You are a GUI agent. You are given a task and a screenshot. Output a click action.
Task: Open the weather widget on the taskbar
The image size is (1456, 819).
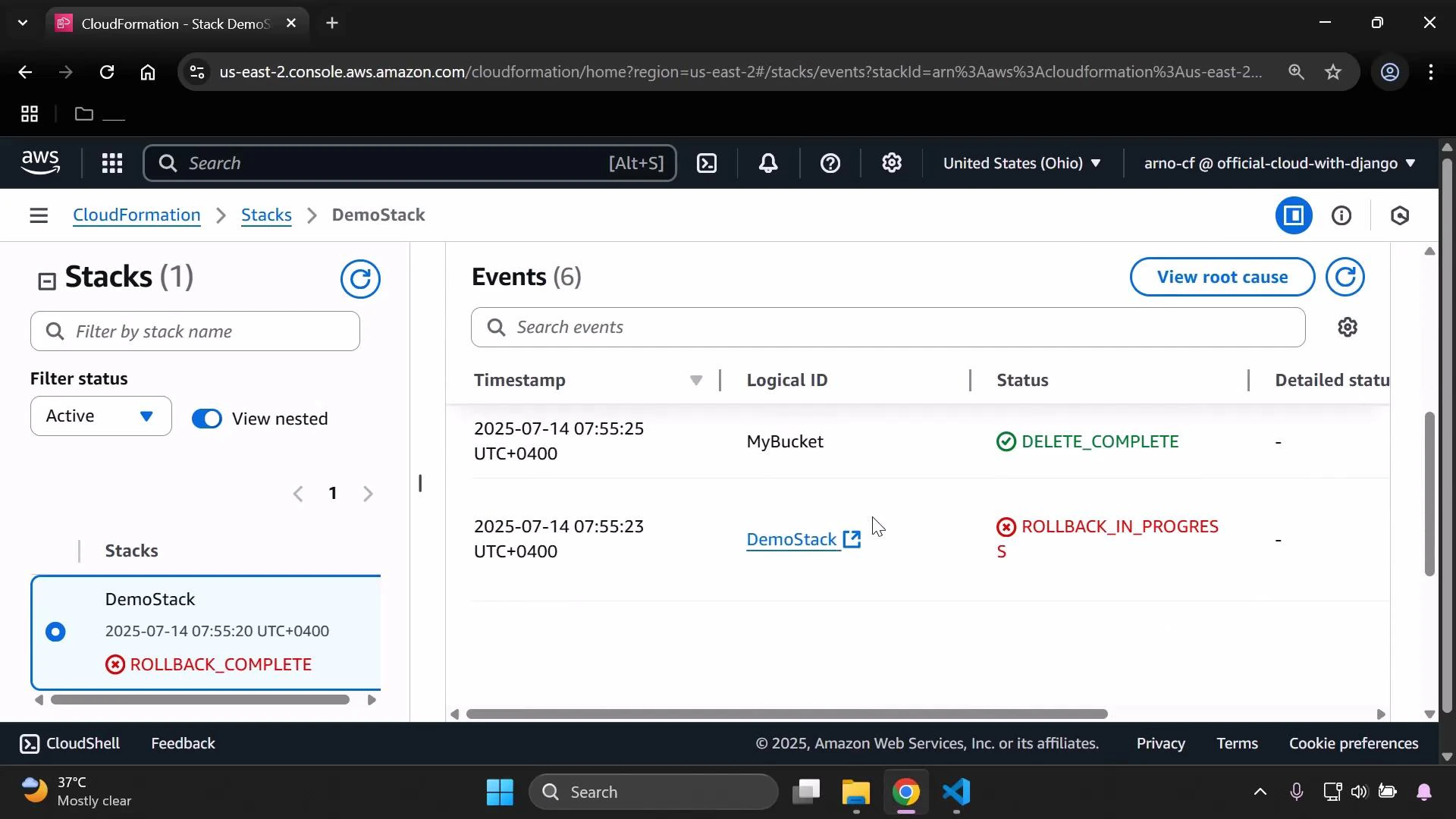[x=77, y=792]
